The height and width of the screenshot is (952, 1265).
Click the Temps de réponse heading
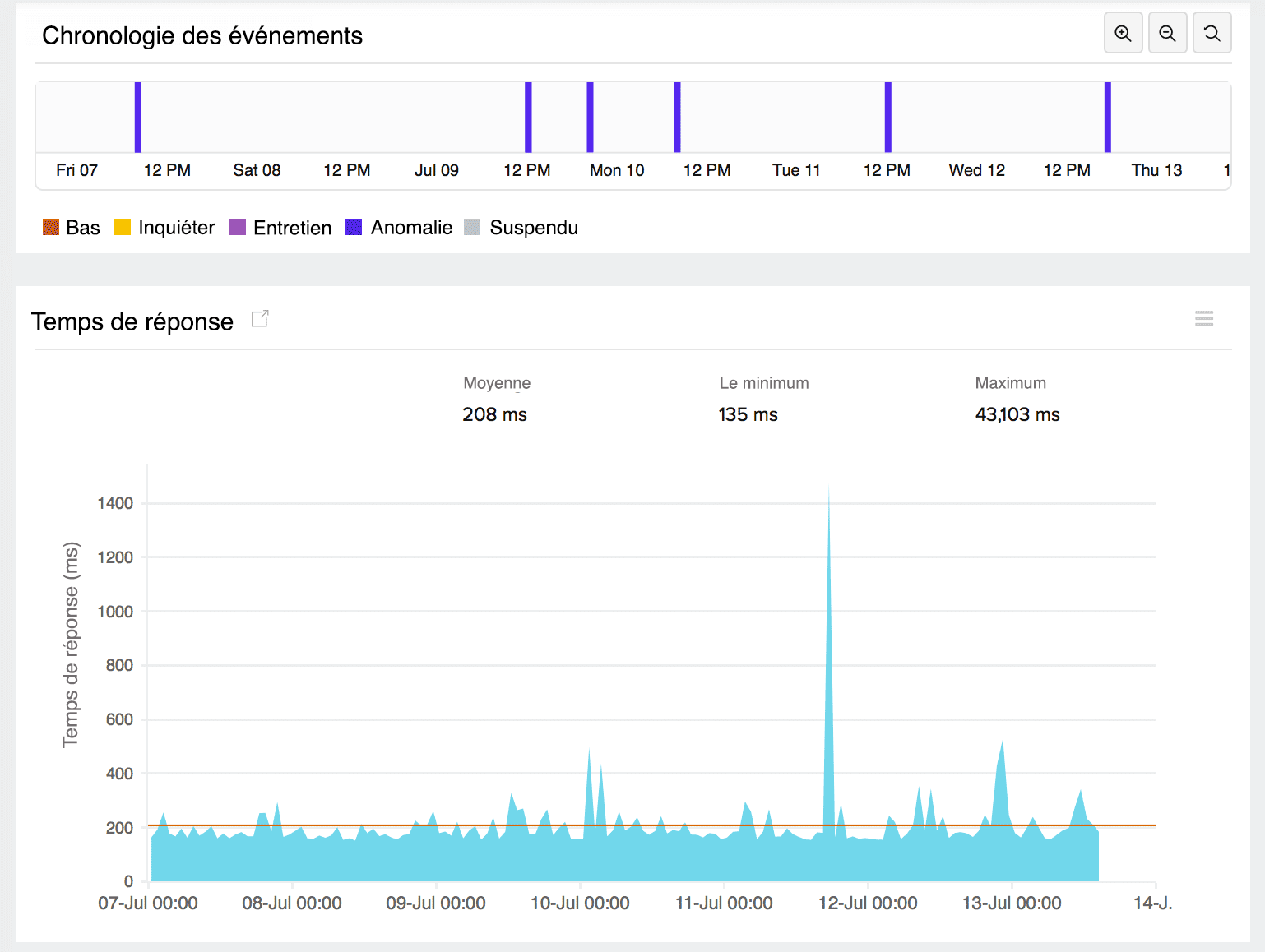click(x=132, y=321)
